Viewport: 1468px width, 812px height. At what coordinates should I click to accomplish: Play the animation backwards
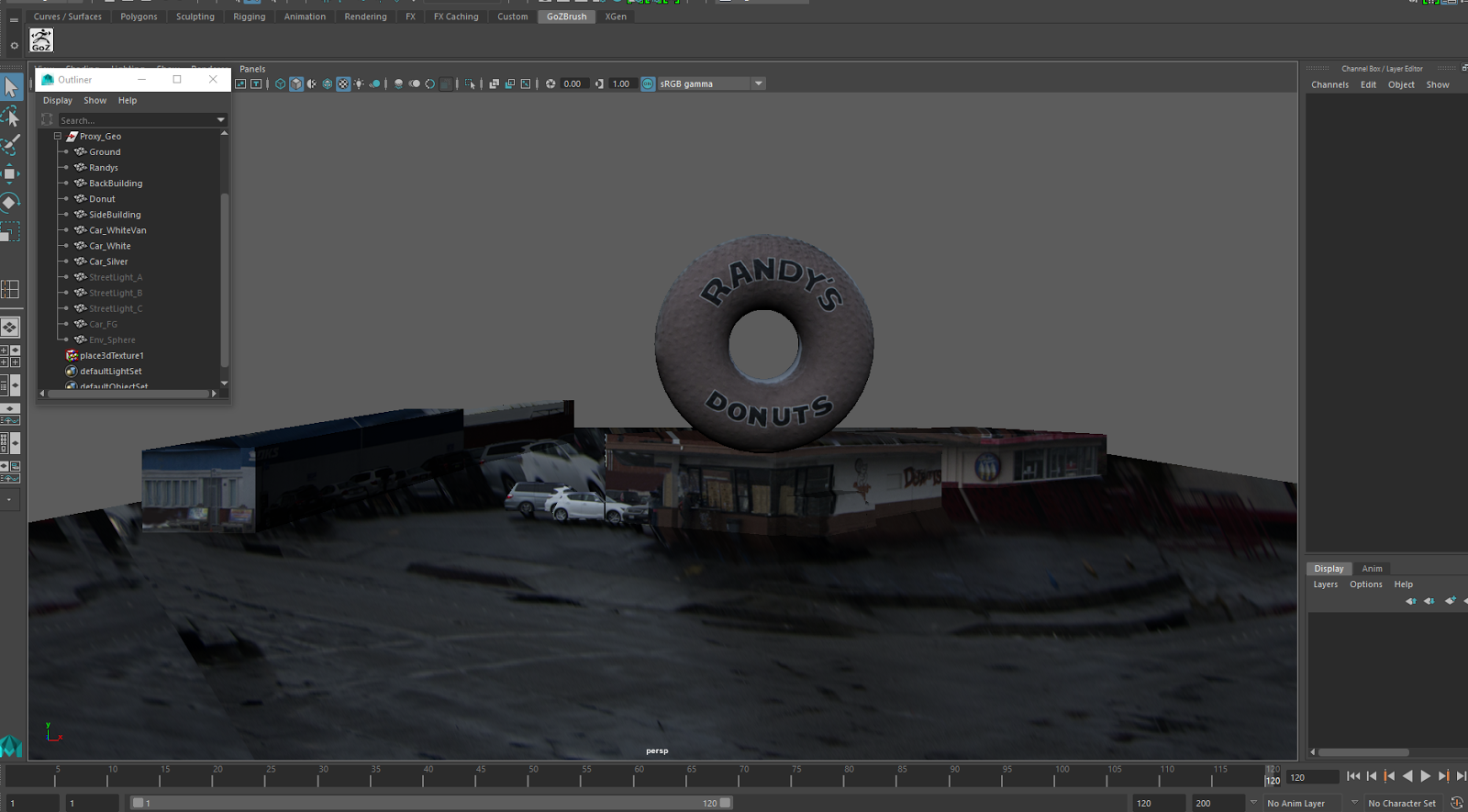[x=1407, y=776]
